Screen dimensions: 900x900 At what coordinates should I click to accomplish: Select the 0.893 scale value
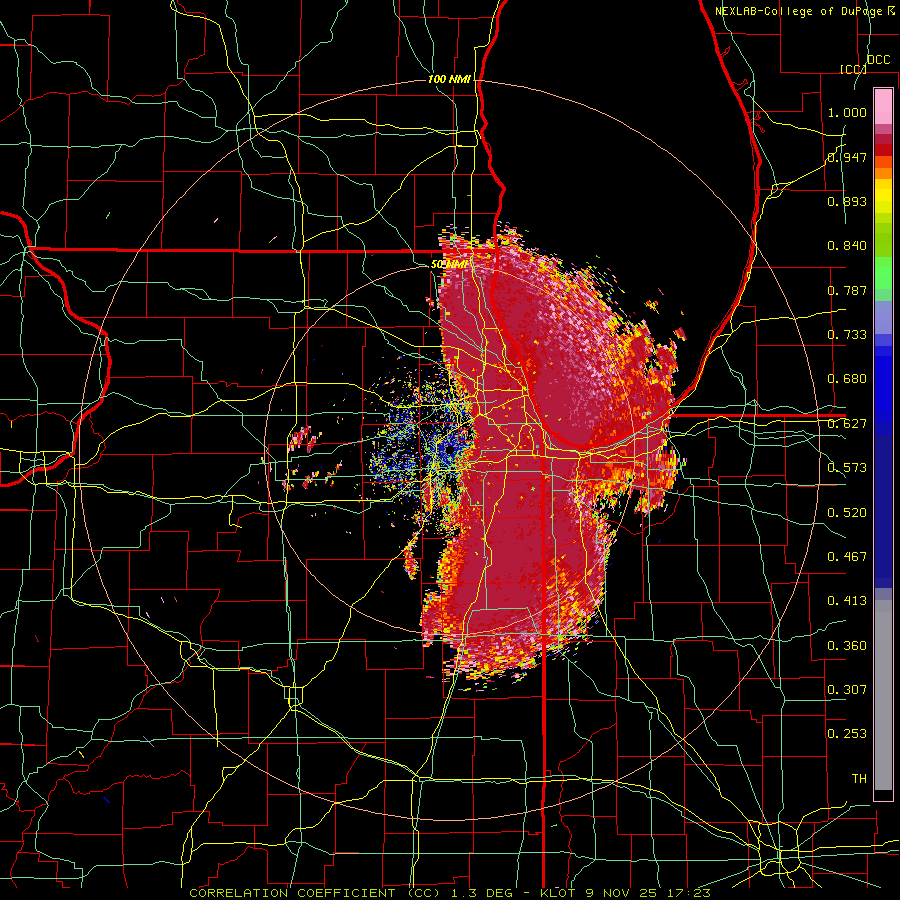847,201
